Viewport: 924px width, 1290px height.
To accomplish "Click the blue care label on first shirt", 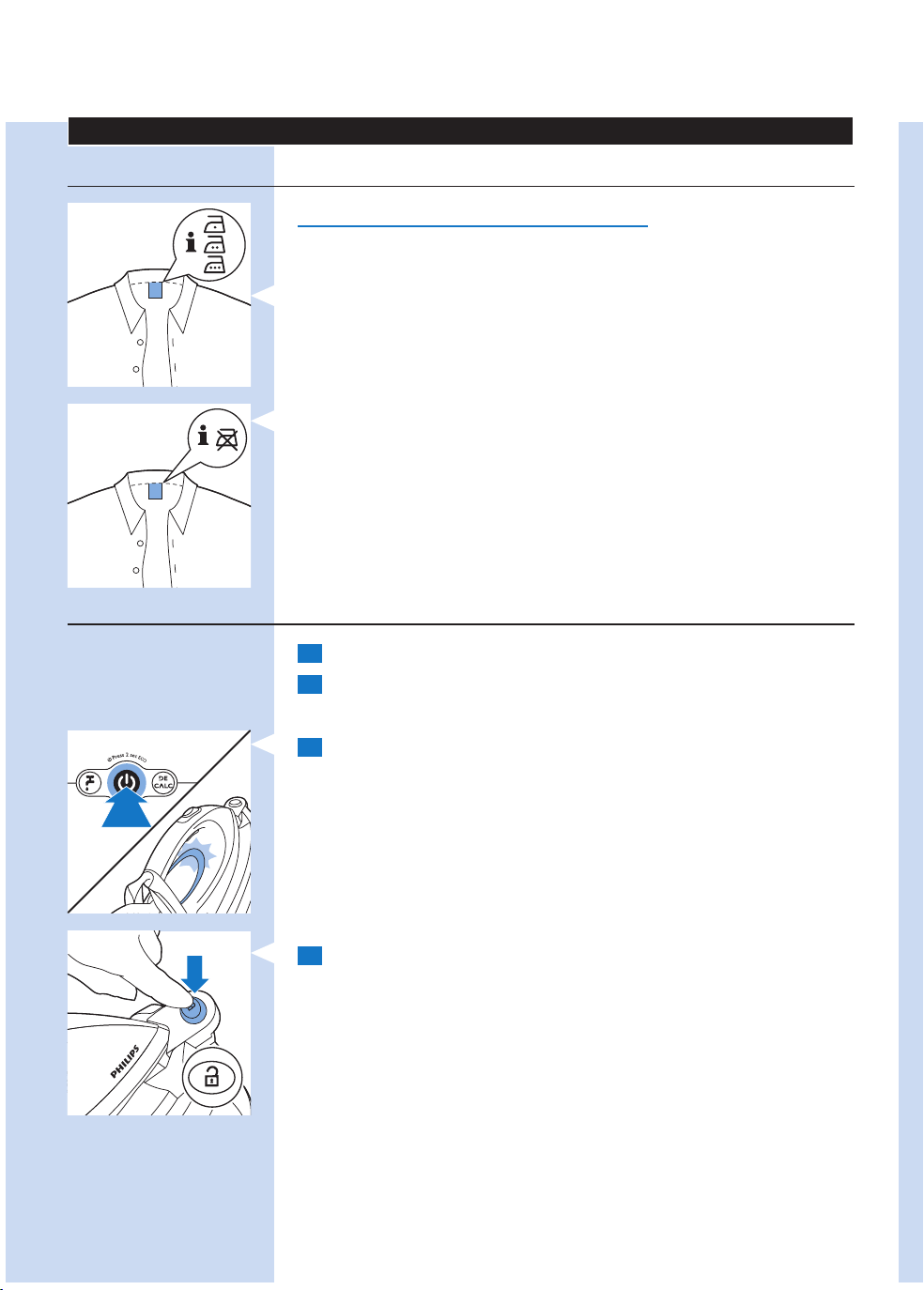I will click(x=156, y=291).
